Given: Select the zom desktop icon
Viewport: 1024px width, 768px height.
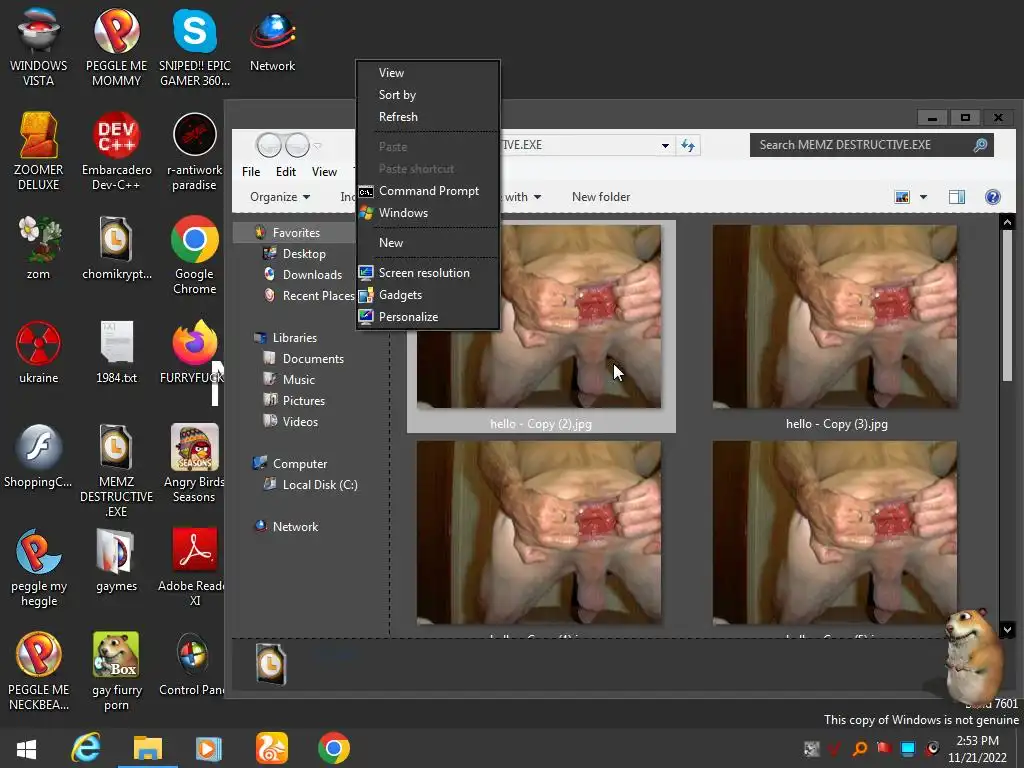Looking at the screenshot, I should click(x=39, y=248).
